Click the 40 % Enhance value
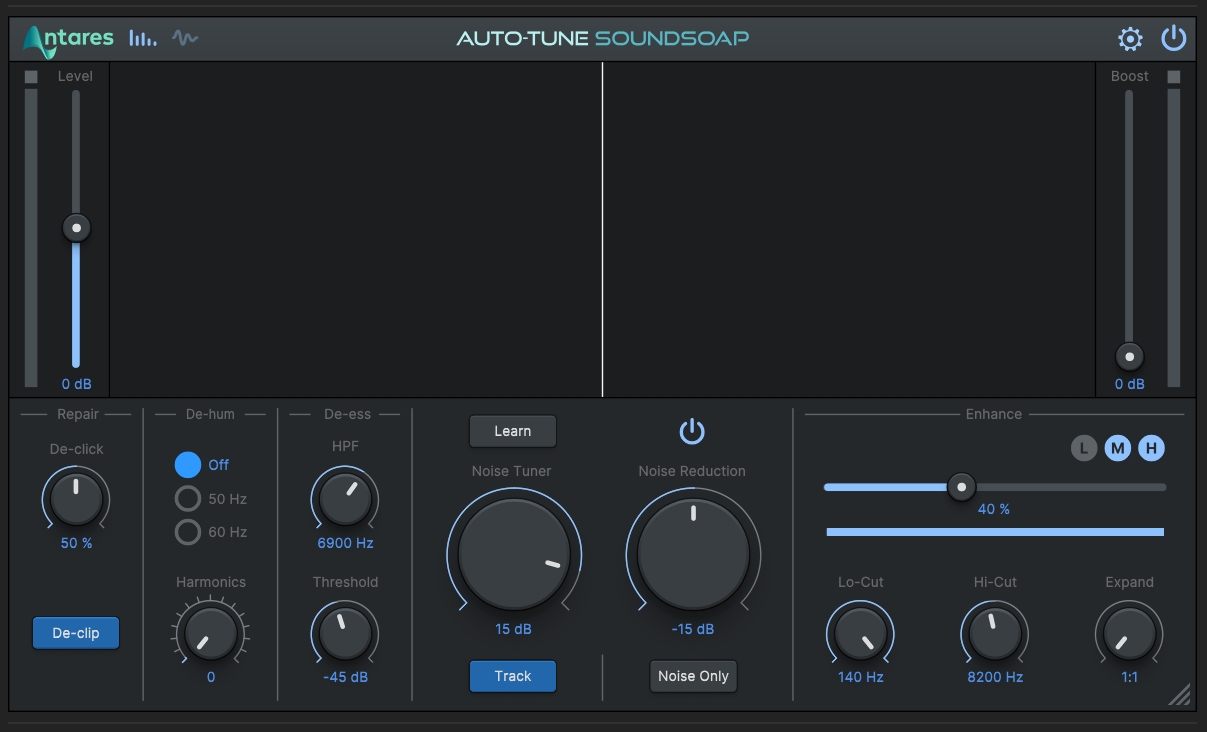The image size is (1207, 732). pos(994,509)
